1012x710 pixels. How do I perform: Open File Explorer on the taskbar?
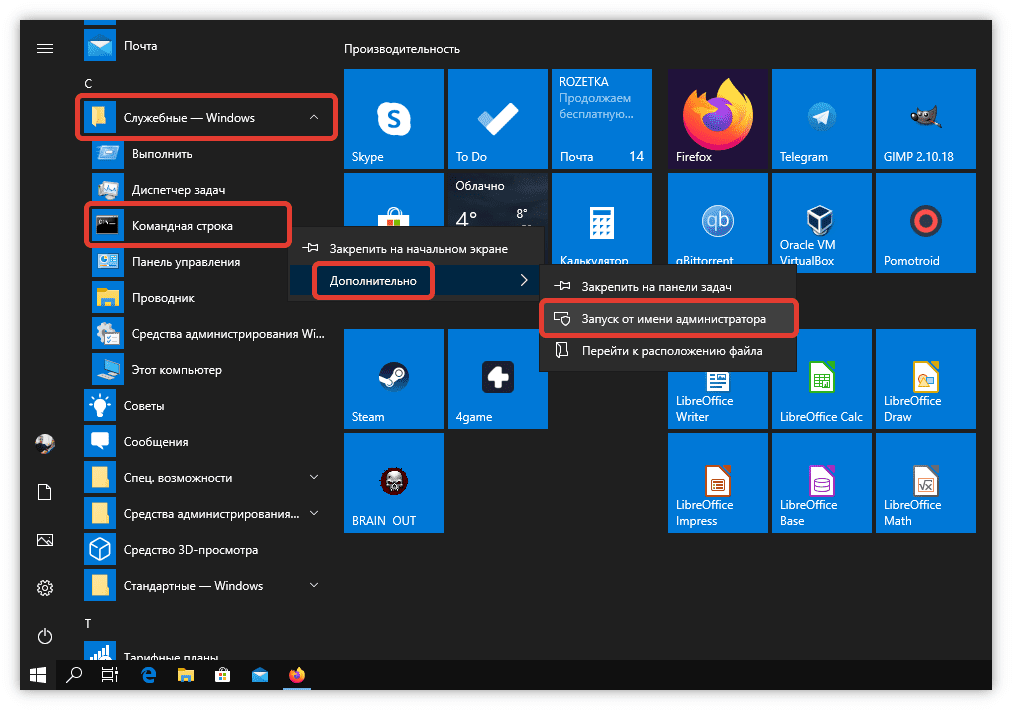(x=186, y=675)
